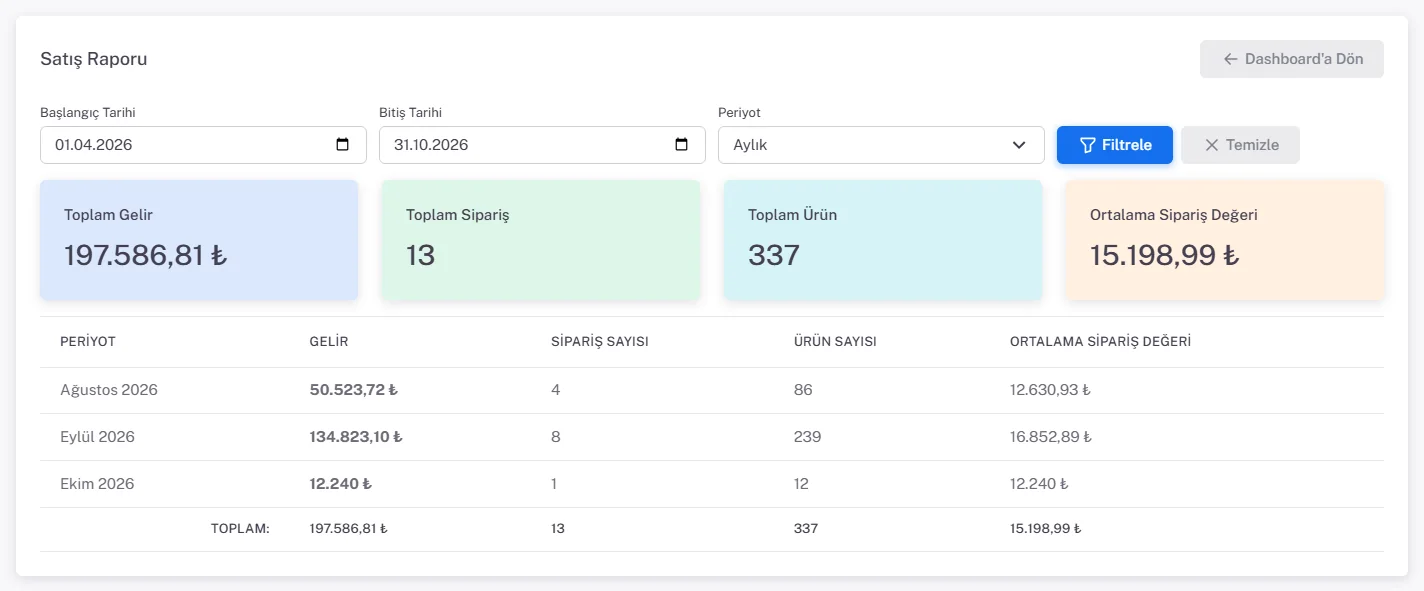Screen dimensions: 1424x591
Task: Select the Eylül 2026 row label
Action: pyautogui.click(x=97, y=437)
